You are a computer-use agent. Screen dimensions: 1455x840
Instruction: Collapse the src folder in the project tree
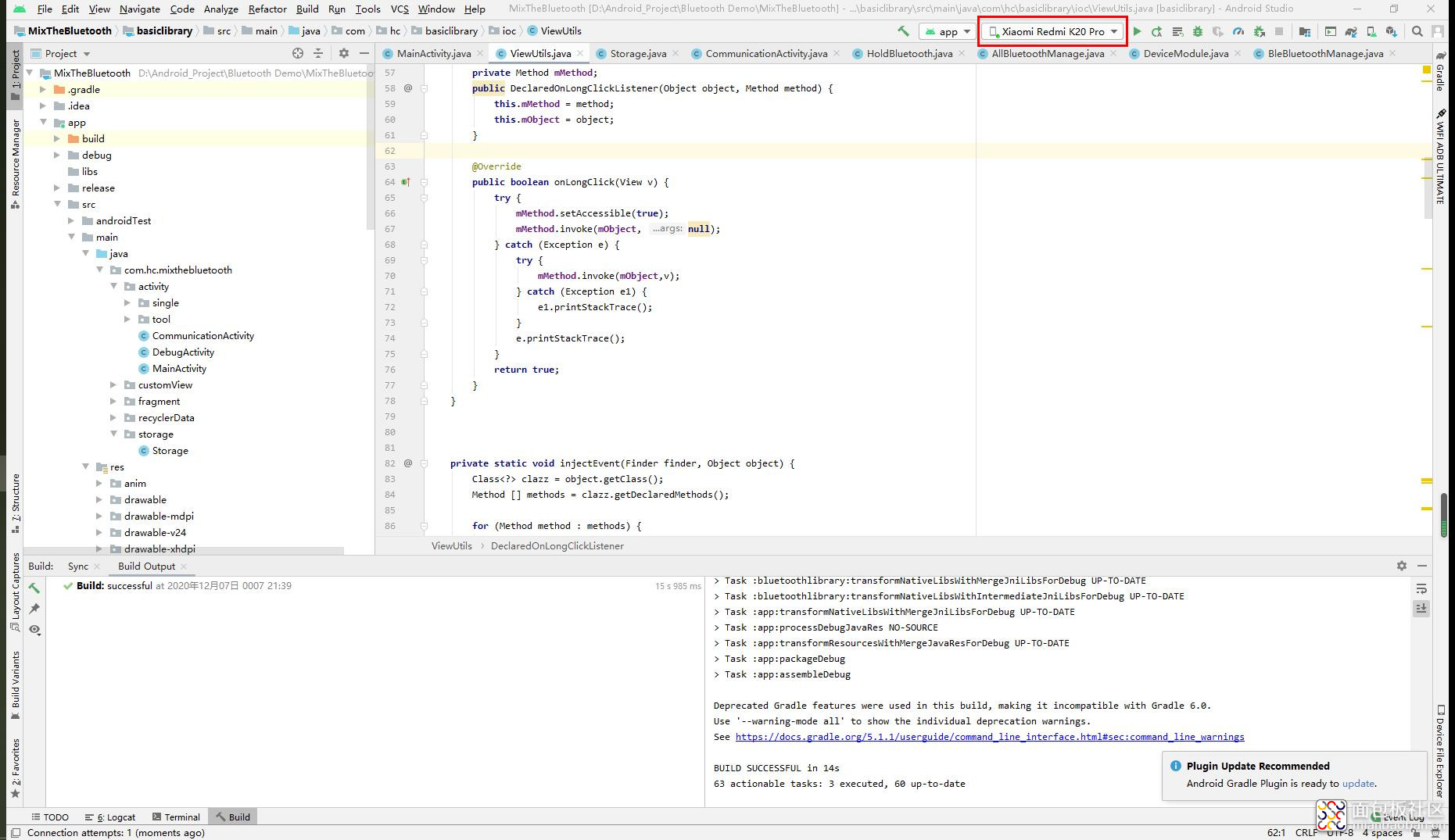click(57, 205)
